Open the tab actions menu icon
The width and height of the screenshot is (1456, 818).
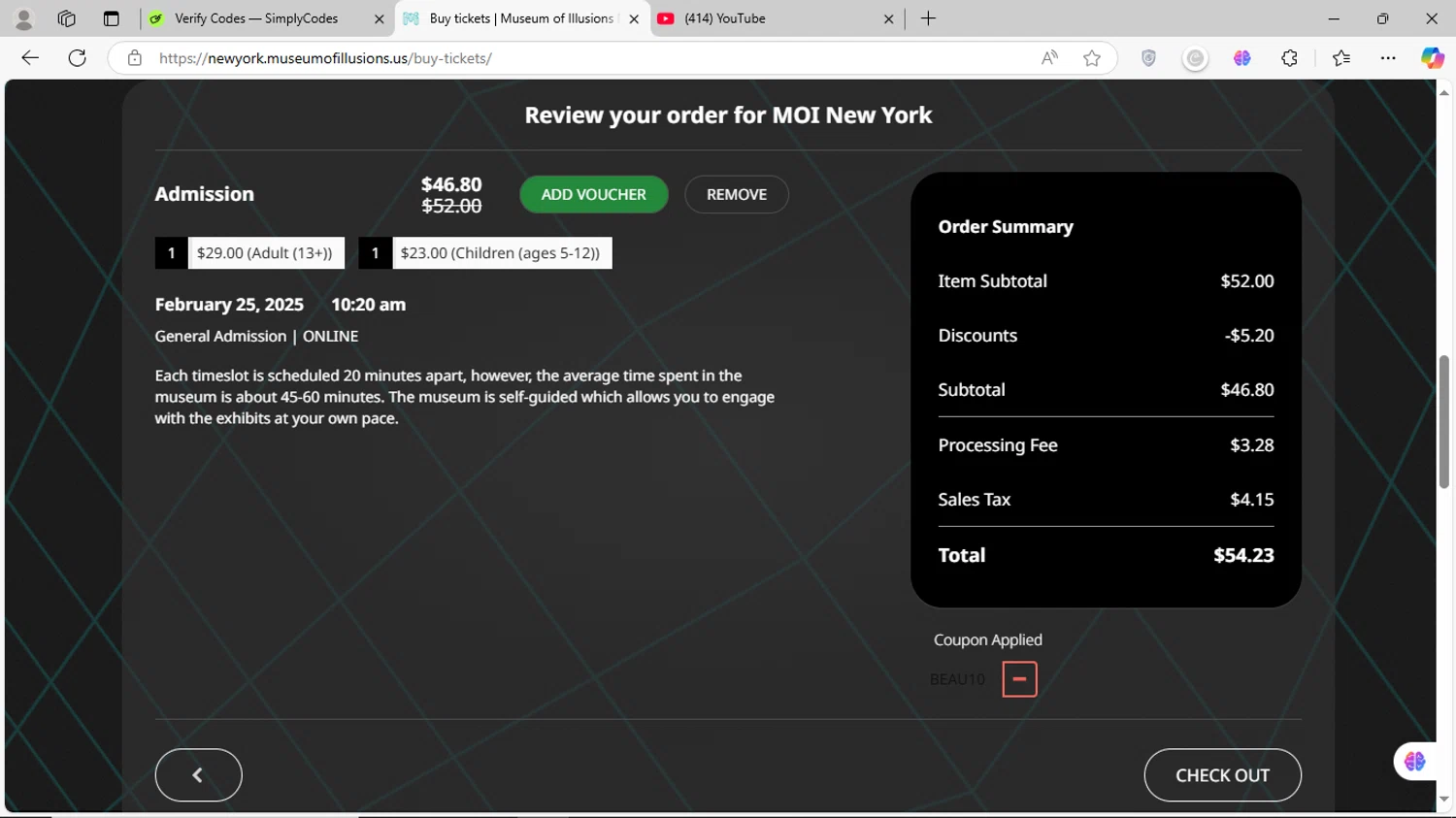coord(111,18)
